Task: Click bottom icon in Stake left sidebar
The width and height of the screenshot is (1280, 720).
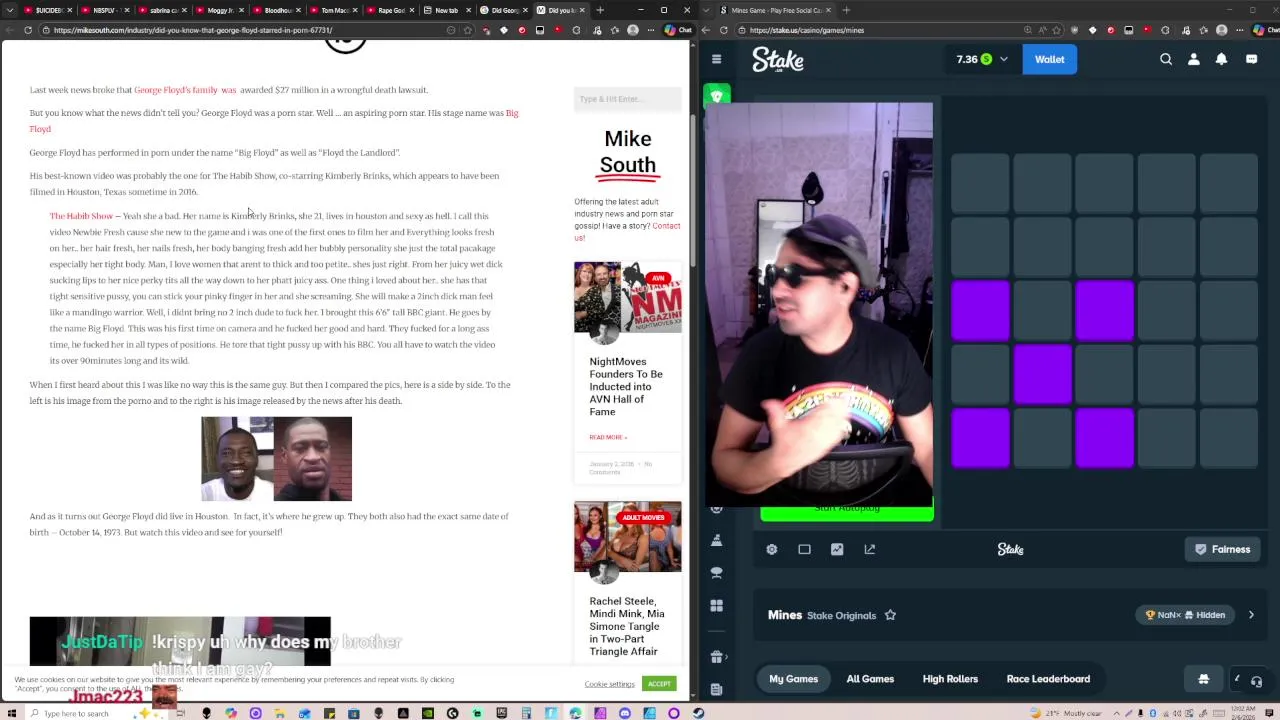Action: (716, 689)
